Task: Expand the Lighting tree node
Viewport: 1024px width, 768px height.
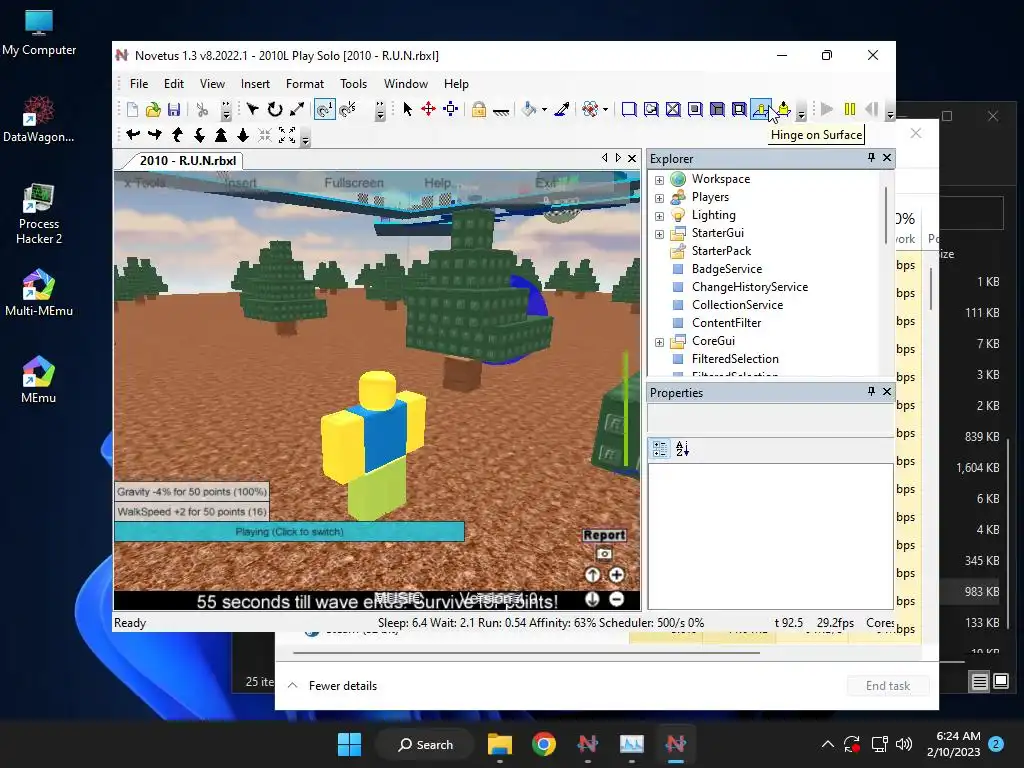Action: pyautogui.click(x=660, y=216)
